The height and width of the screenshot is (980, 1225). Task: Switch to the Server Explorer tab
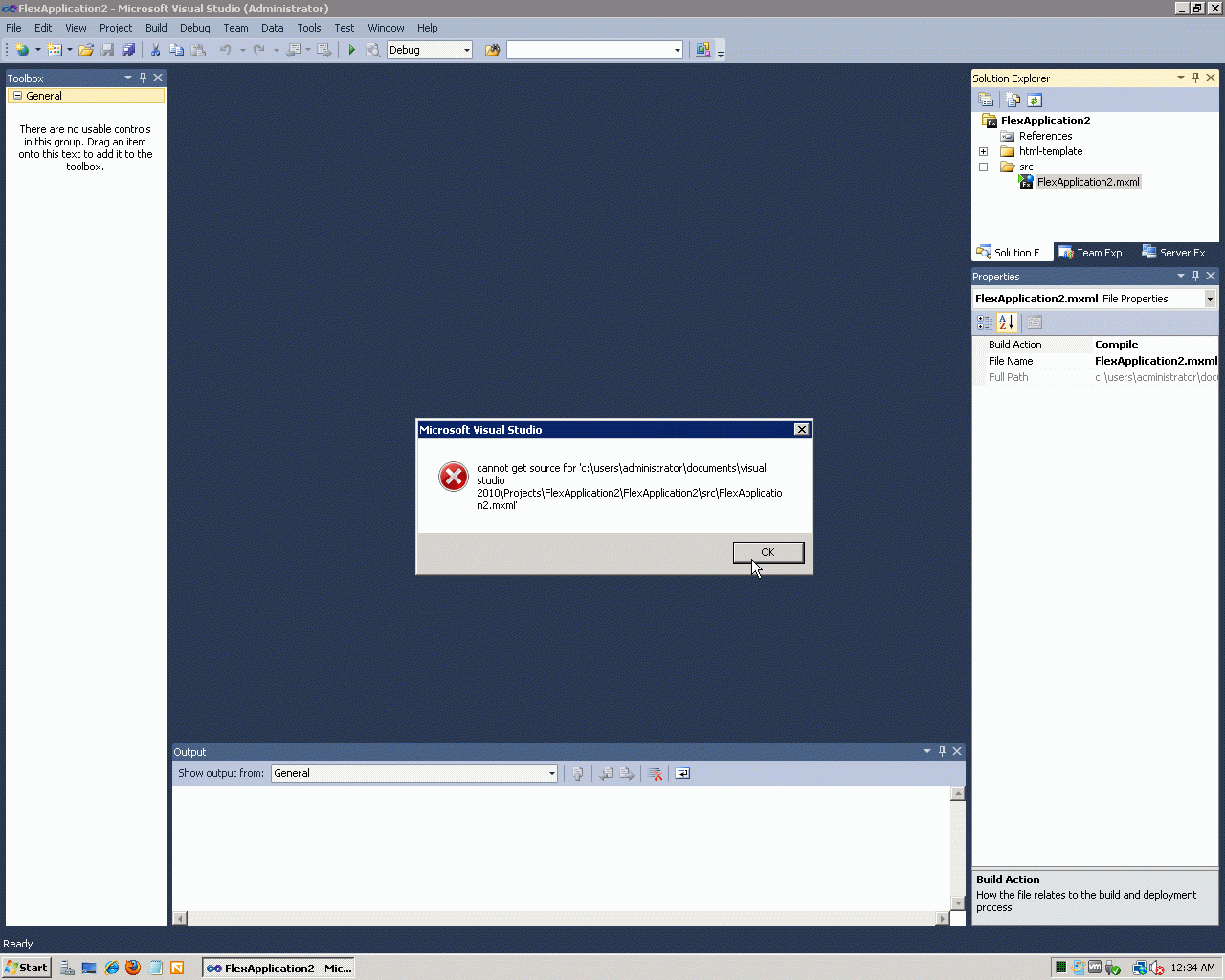click(x=1178, y=253)
